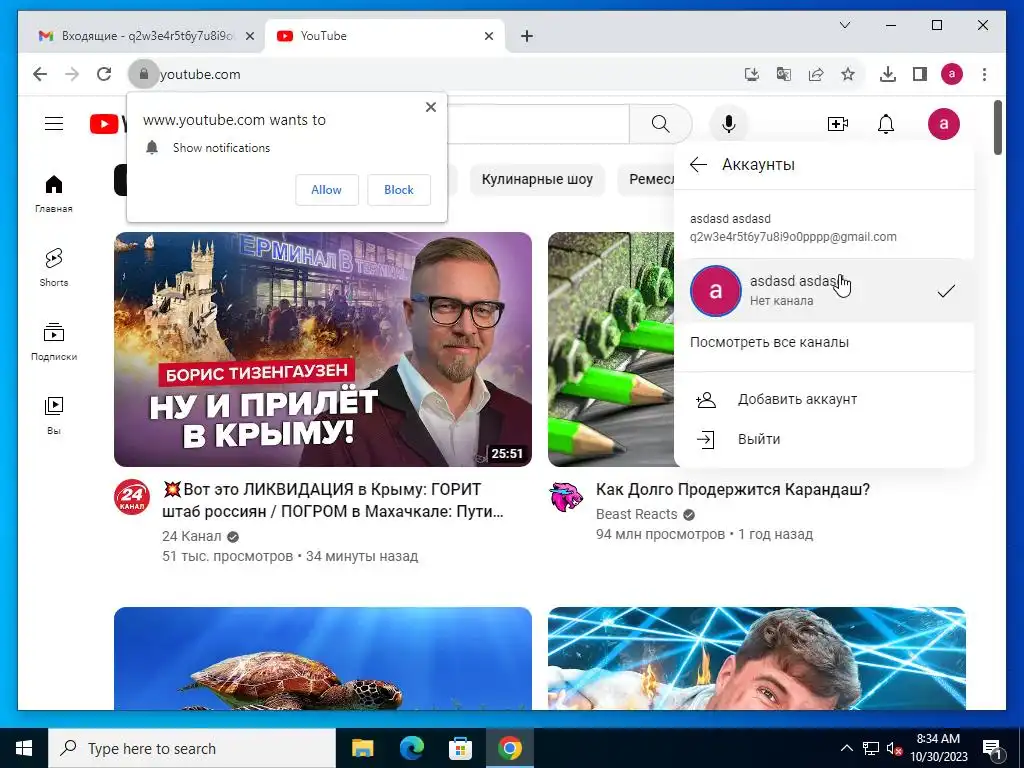This screenshot has width=1024, height=768.
Task: Open the 24 Канал channel name
Action: click(191, 536)
